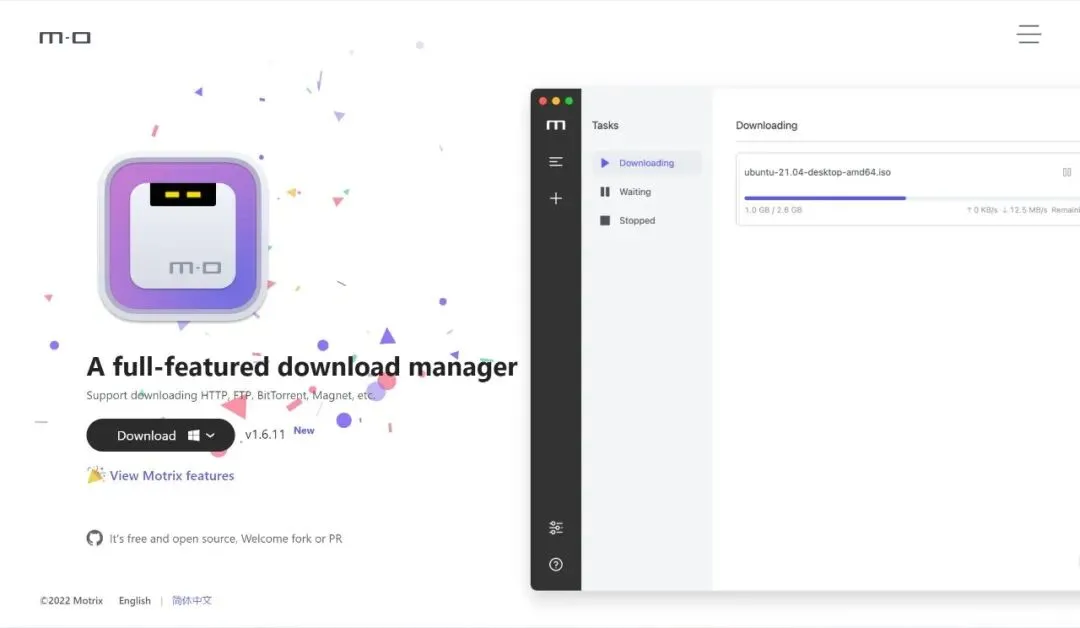The height and width of the screenshot is (628, 1080).
Task: Click the ubuntu-21.04-desktop-amd64.iso task name
Action: click(817, 172)
